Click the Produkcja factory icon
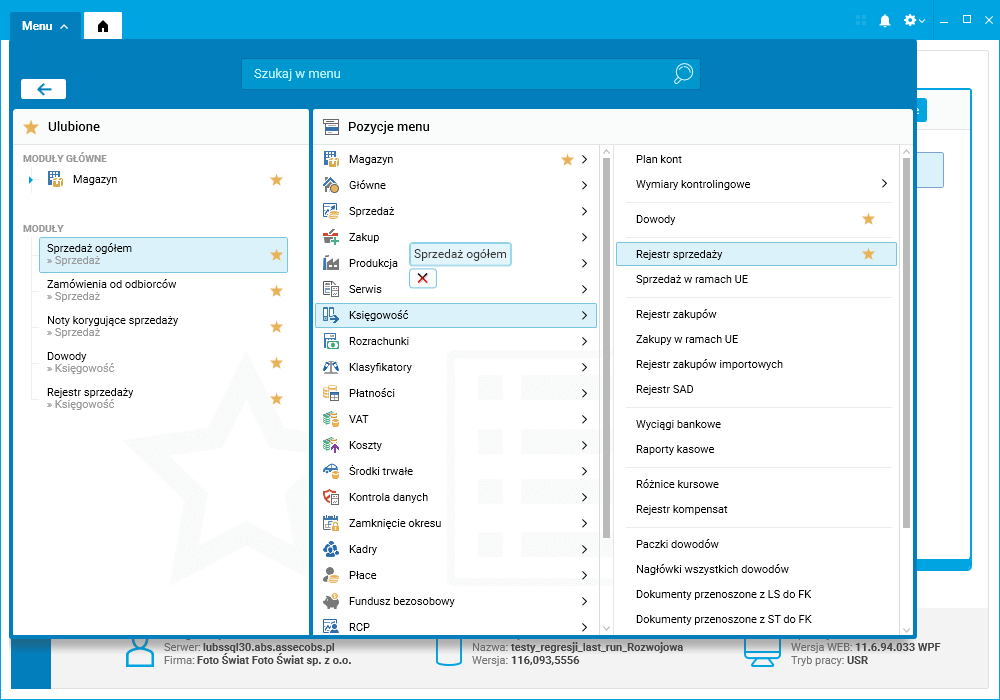This screenshot has width=1000, height=700. [331, 263]
